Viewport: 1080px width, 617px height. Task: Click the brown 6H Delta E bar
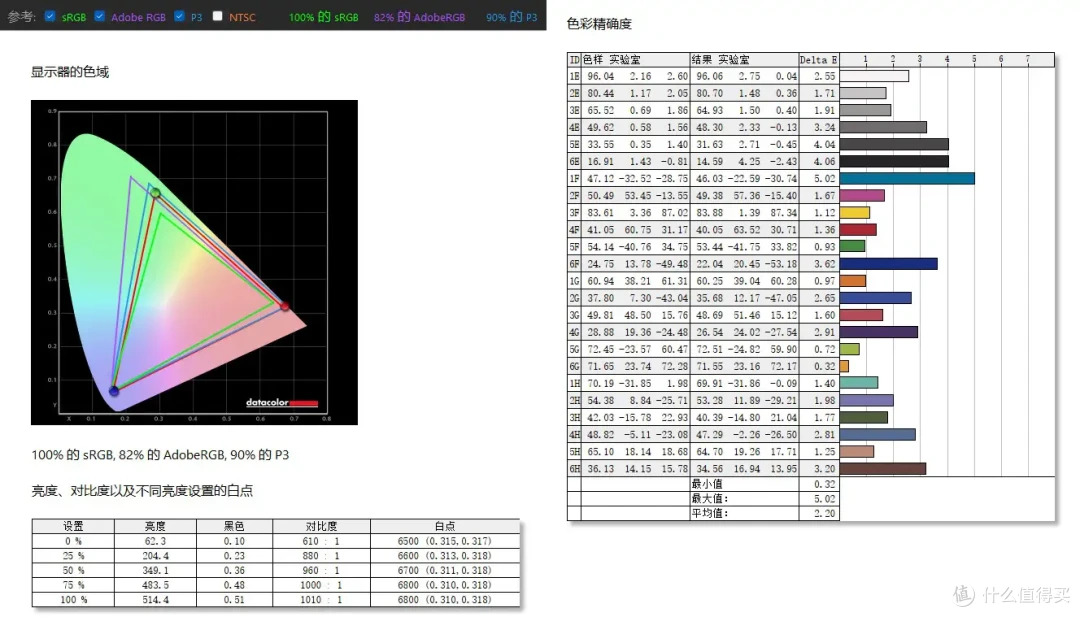click(x=883, y=469)
